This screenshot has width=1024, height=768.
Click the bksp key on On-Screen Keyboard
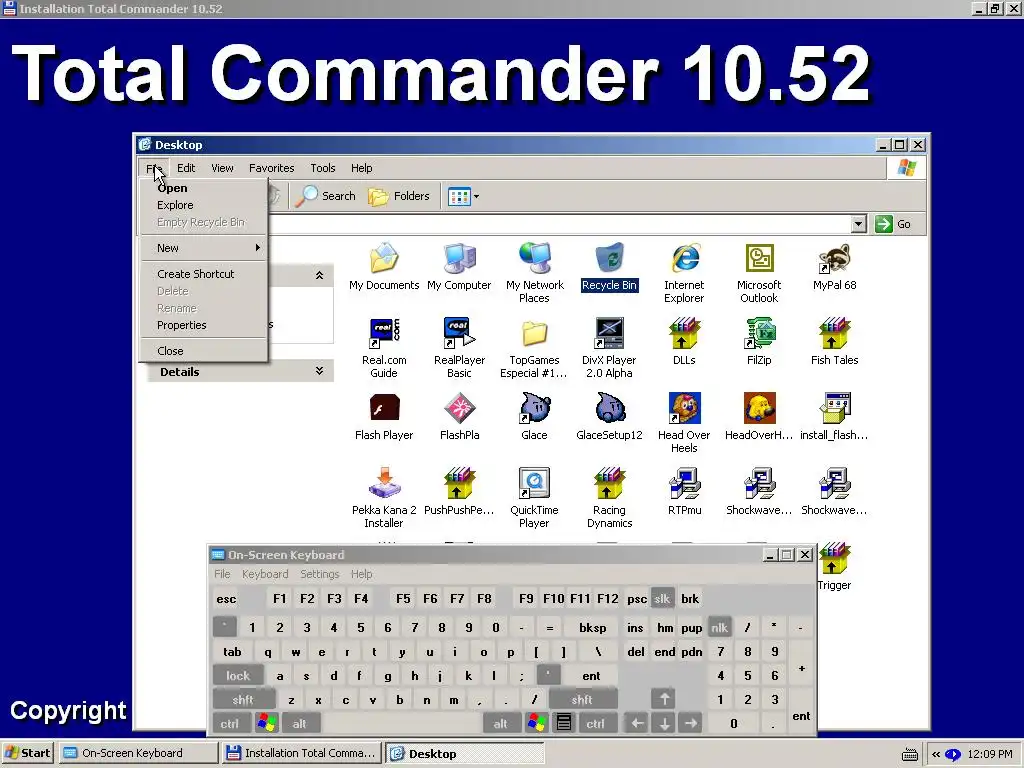point(592,628)
